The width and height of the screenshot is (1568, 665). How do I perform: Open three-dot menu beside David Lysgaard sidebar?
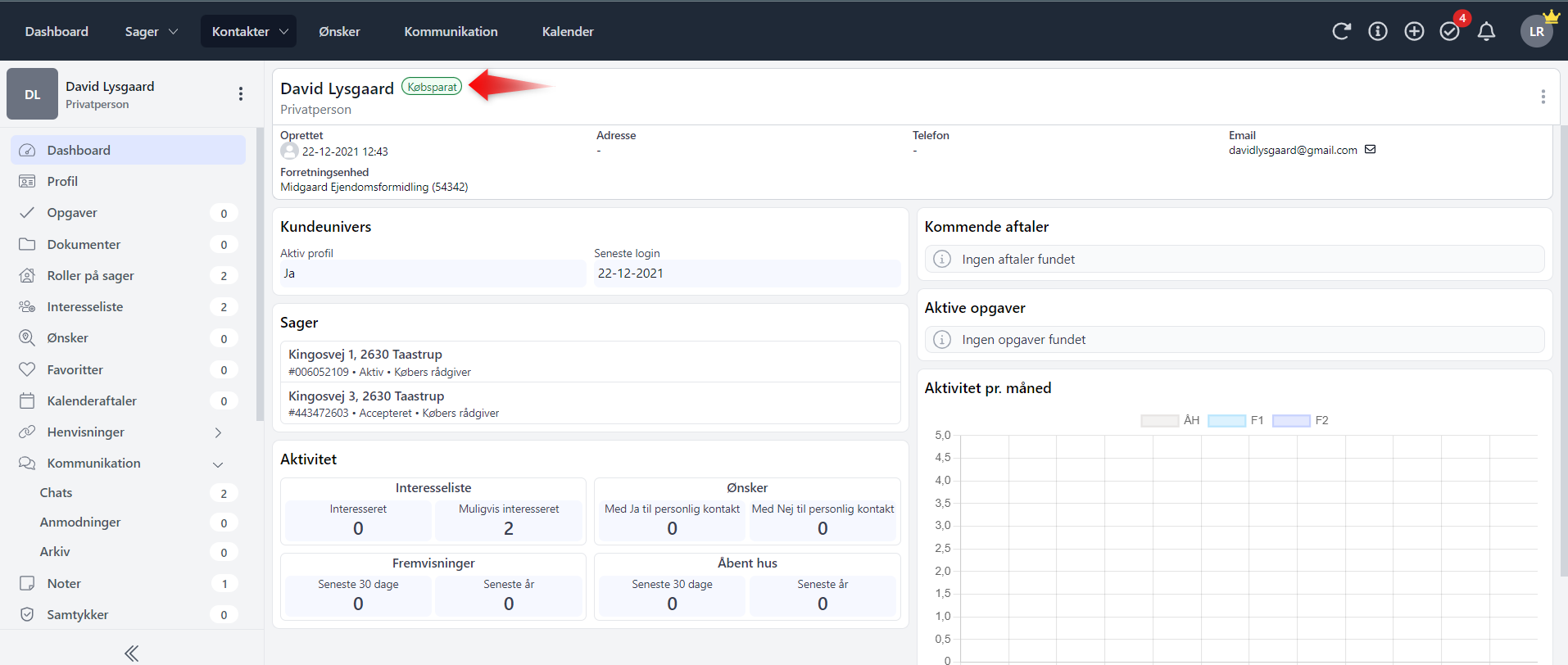click(x=240, y=94)
